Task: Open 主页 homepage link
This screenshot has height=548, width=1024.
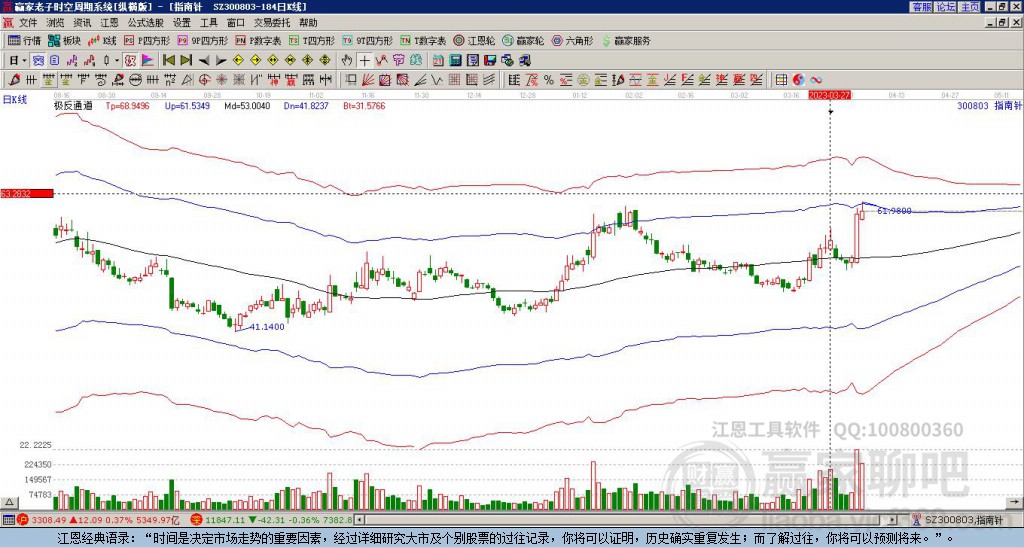Action: coord(970,7)
